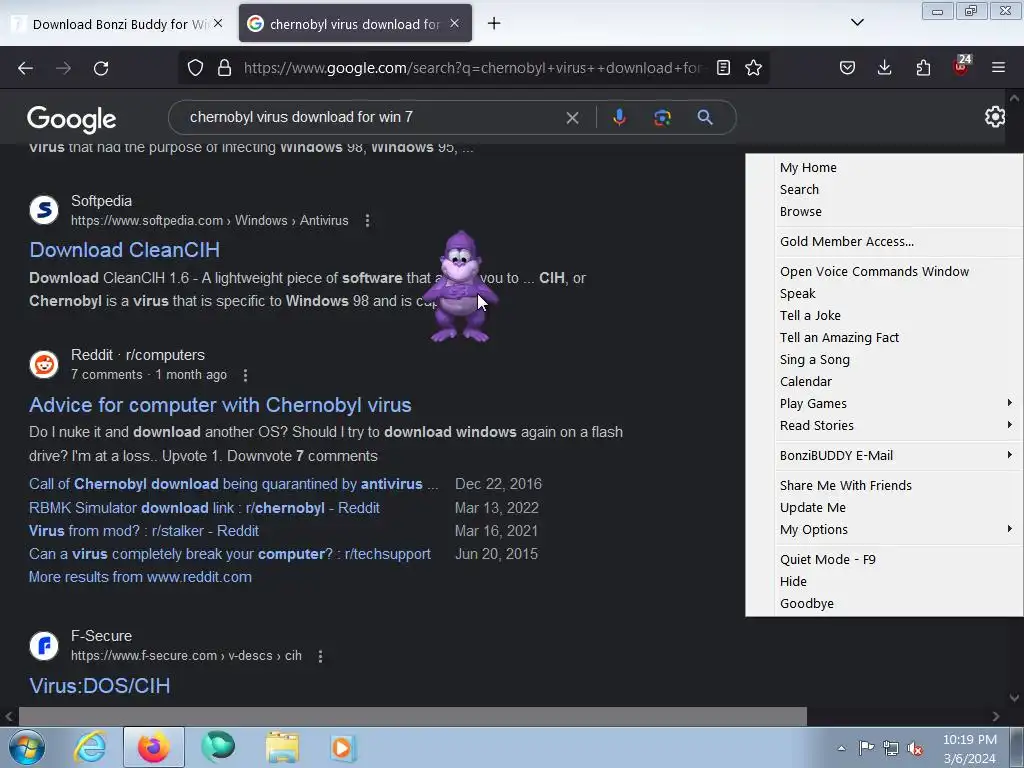Choose Tell a Joke

[810, 316]
